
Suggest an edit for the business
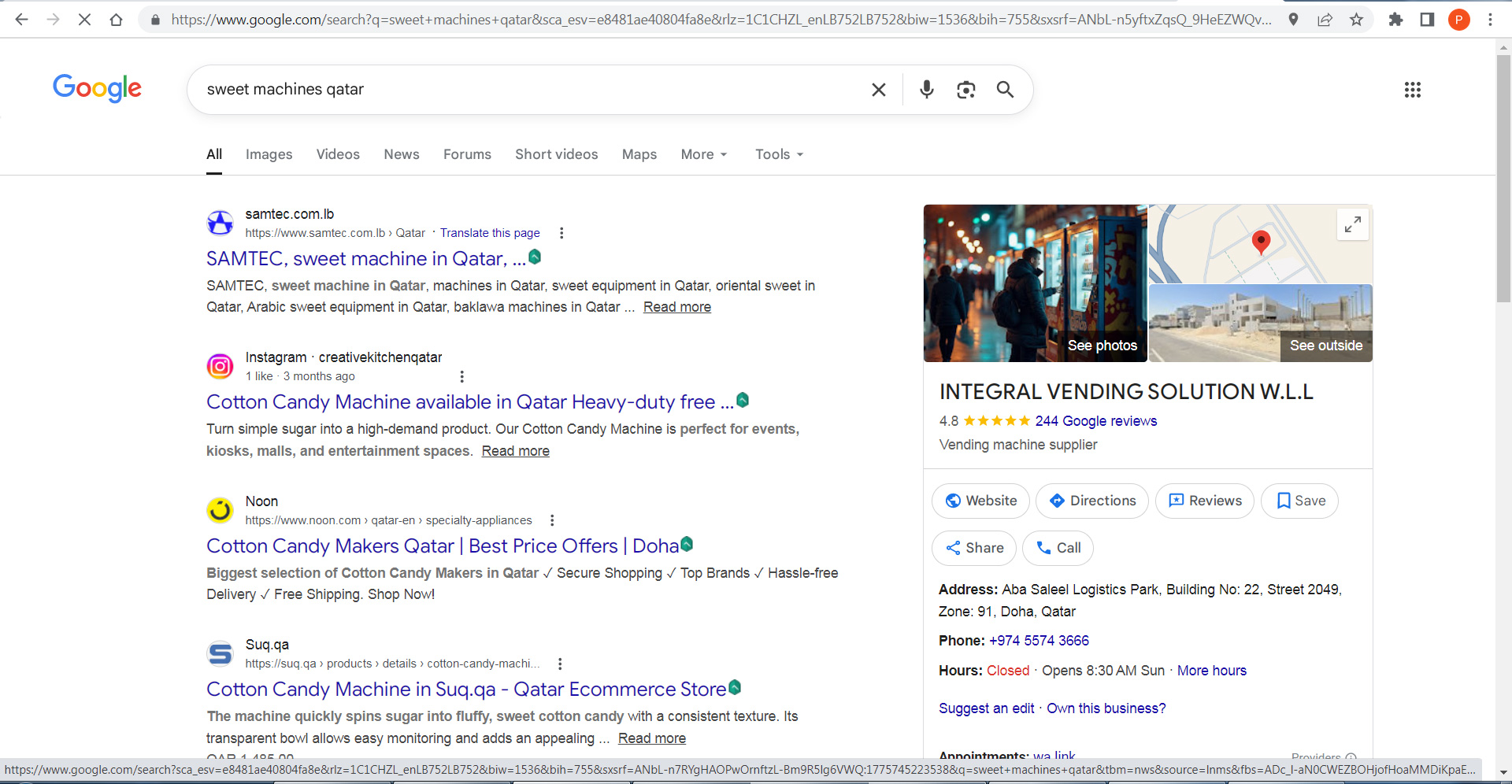(x=986, y=708)
